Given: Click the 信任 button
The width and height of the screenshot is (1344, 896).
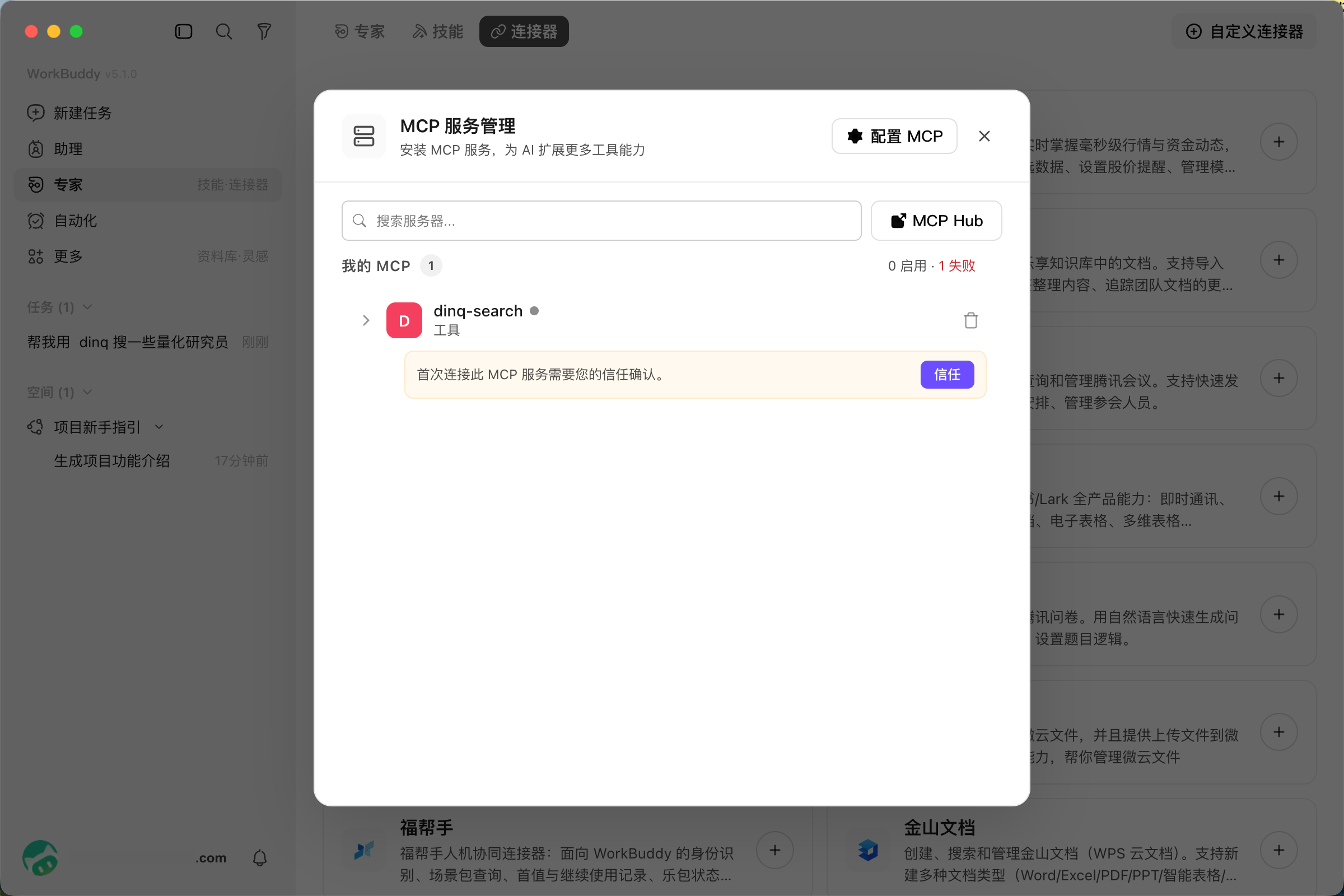Looking at the screenshot, I should click(947, 375).
